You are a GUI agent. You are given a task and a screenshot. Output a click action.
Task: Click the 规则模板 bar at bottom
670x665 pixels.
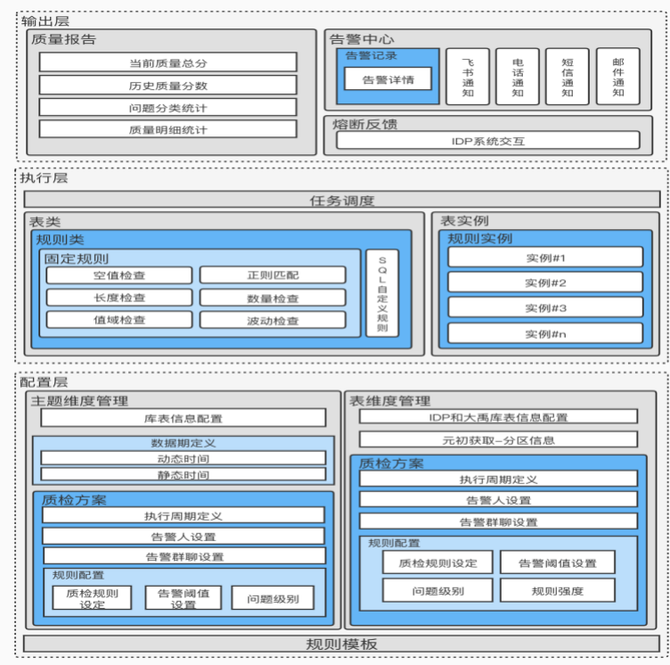[342, 643]
